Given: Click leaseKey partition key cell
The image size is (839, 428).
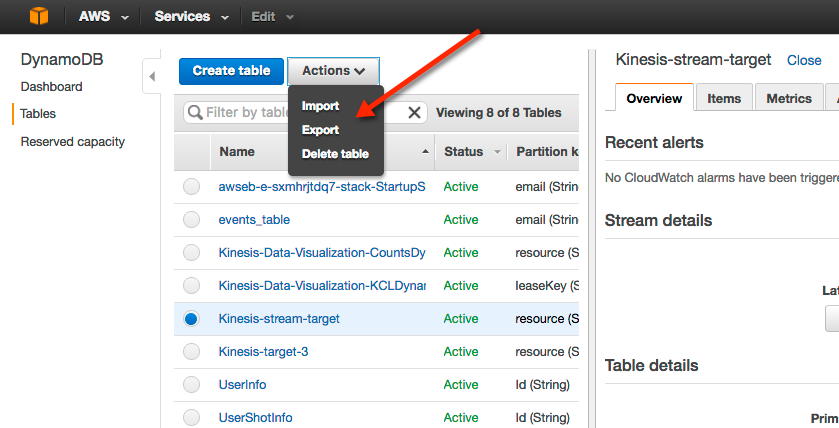Looking at the screenshot, I should click(547, 286).
